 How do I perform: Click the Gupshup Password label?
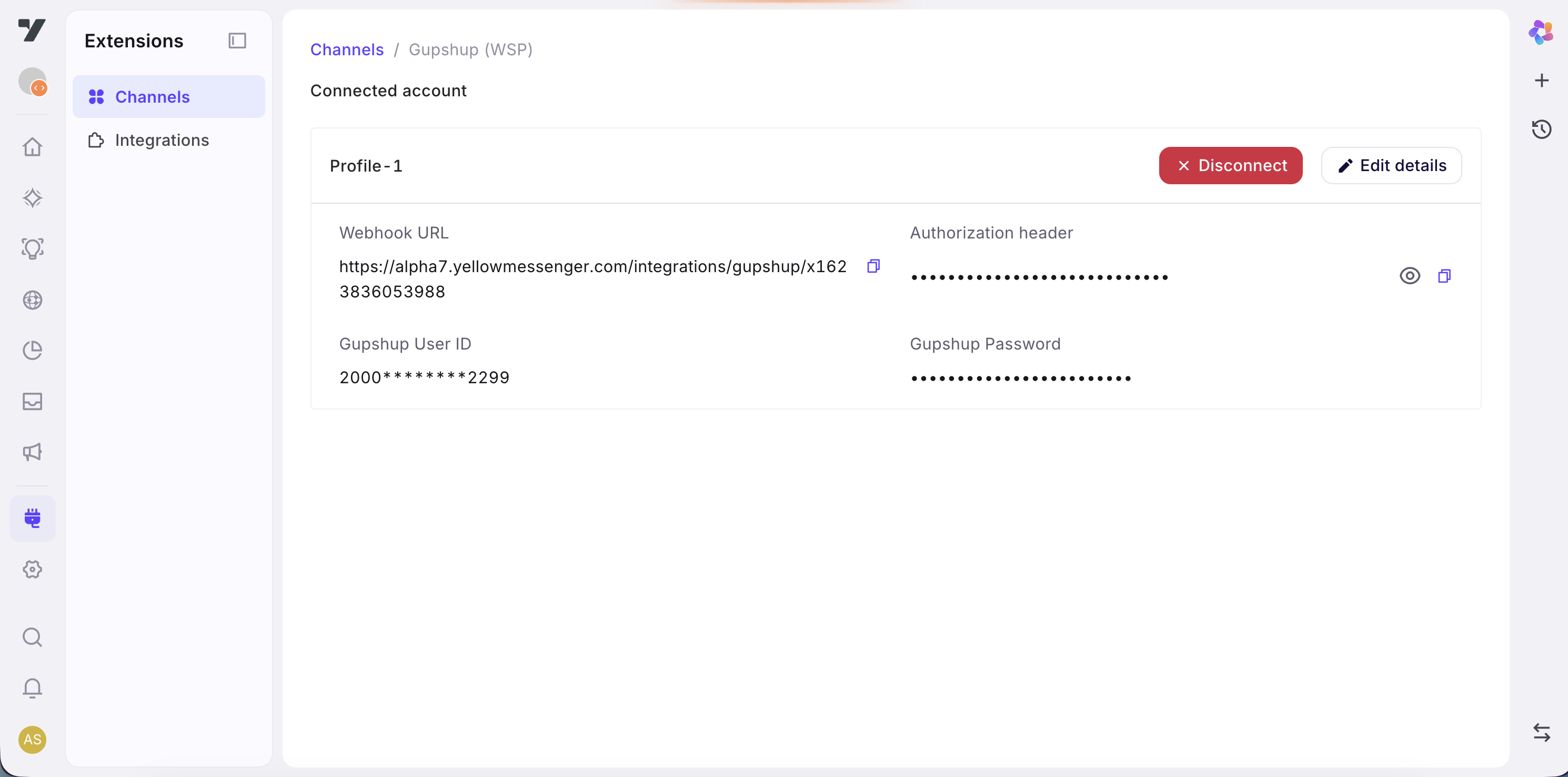click(986, 343)
